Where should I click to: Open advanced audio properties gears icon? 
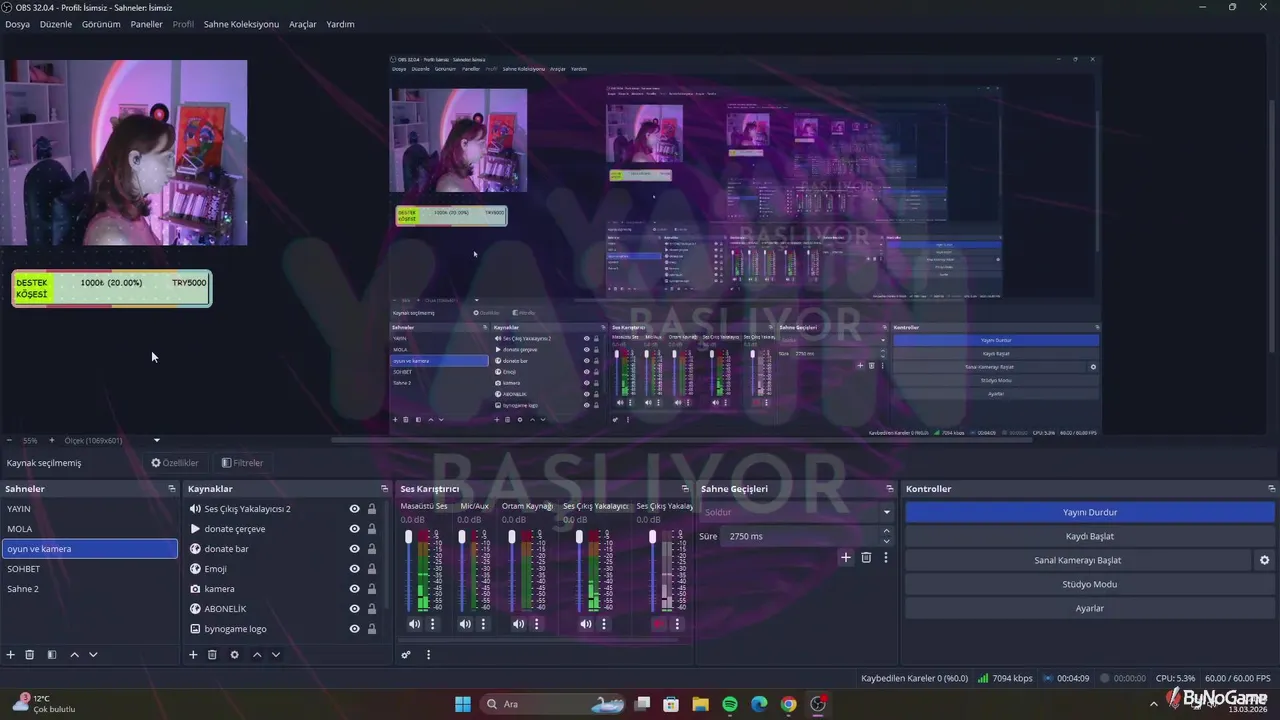[406, 655]
